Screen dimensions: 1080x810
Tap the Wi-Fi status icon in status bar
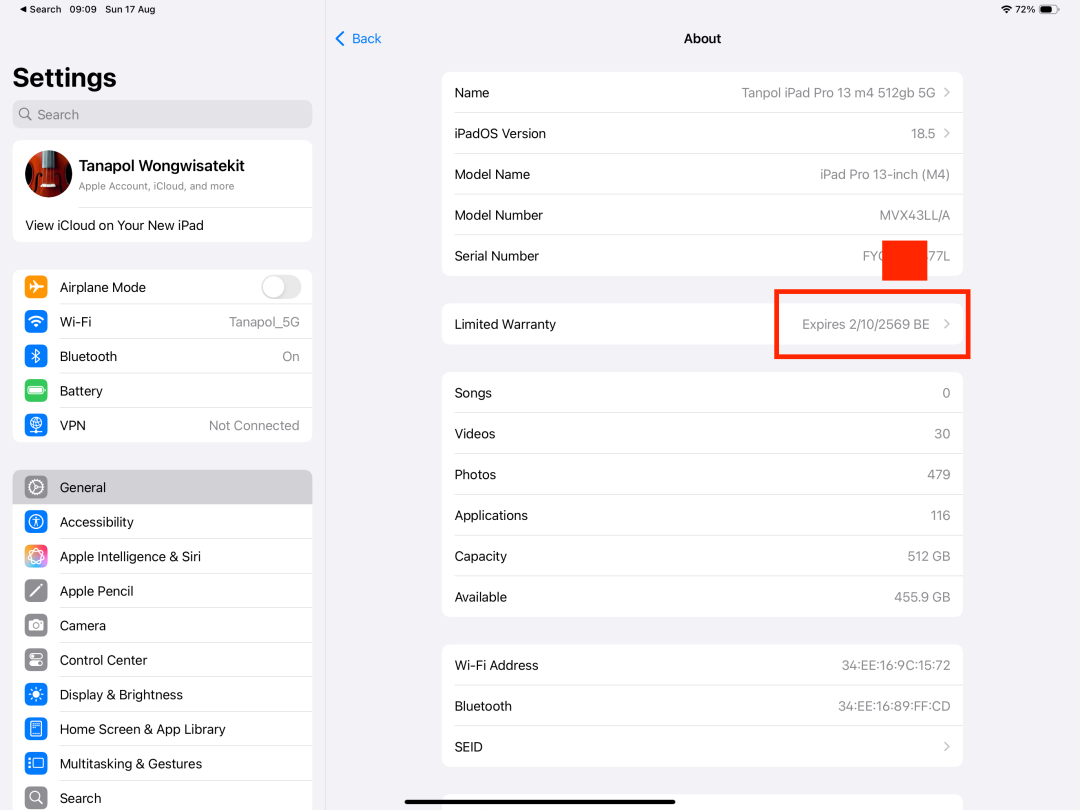coord(1006,9)
